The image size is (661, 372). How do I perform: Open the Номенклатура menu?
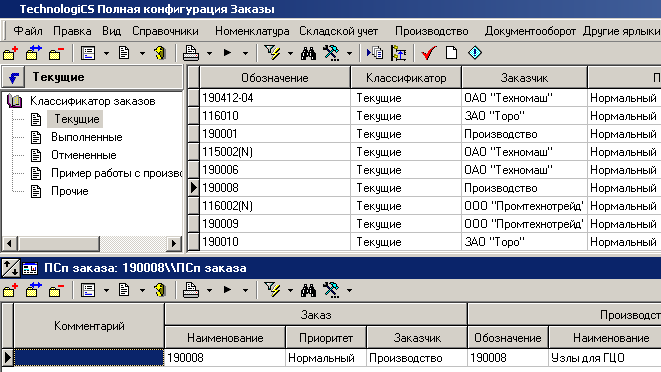click(252, 31)
